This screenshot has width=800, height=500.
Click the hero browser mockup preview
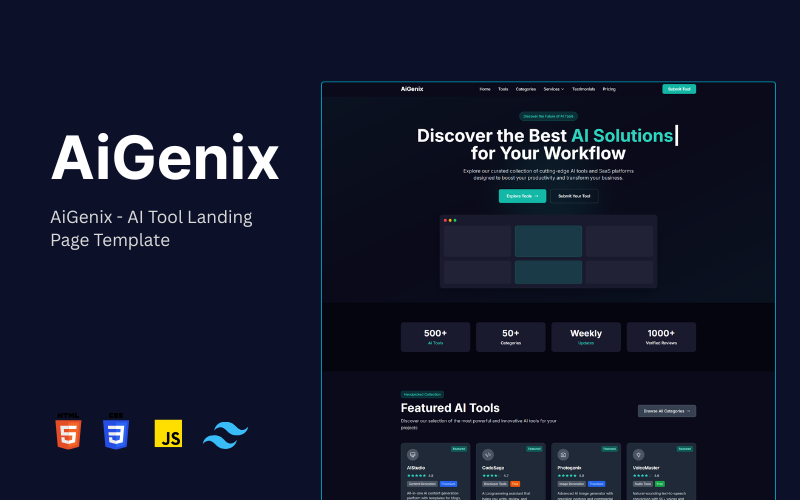(548, 252)
